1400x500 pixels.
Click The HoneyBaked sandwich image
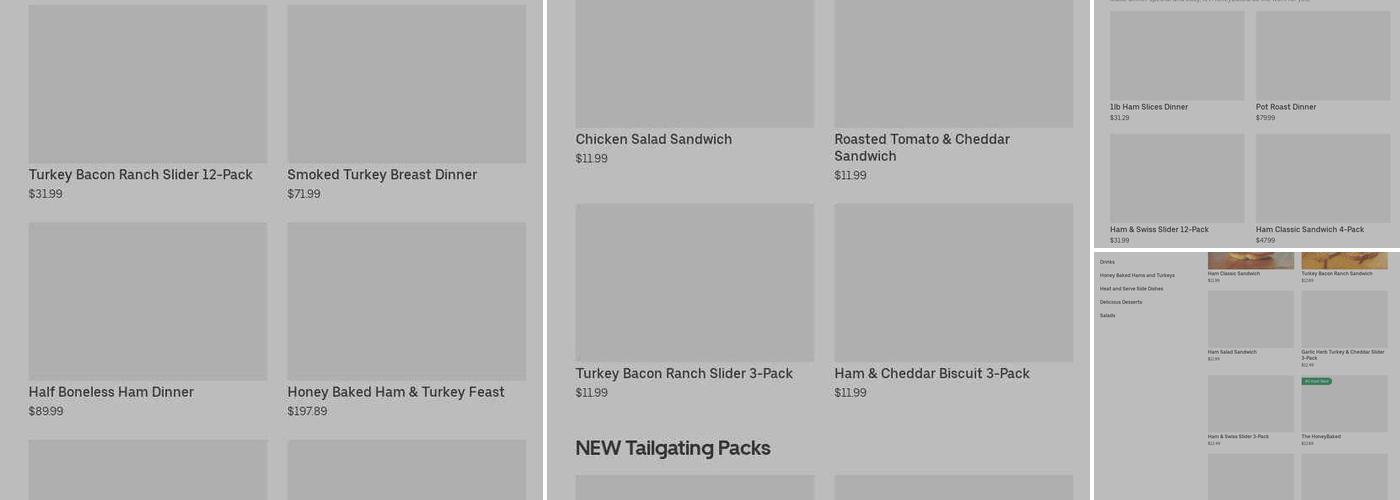click(1344, 404)
